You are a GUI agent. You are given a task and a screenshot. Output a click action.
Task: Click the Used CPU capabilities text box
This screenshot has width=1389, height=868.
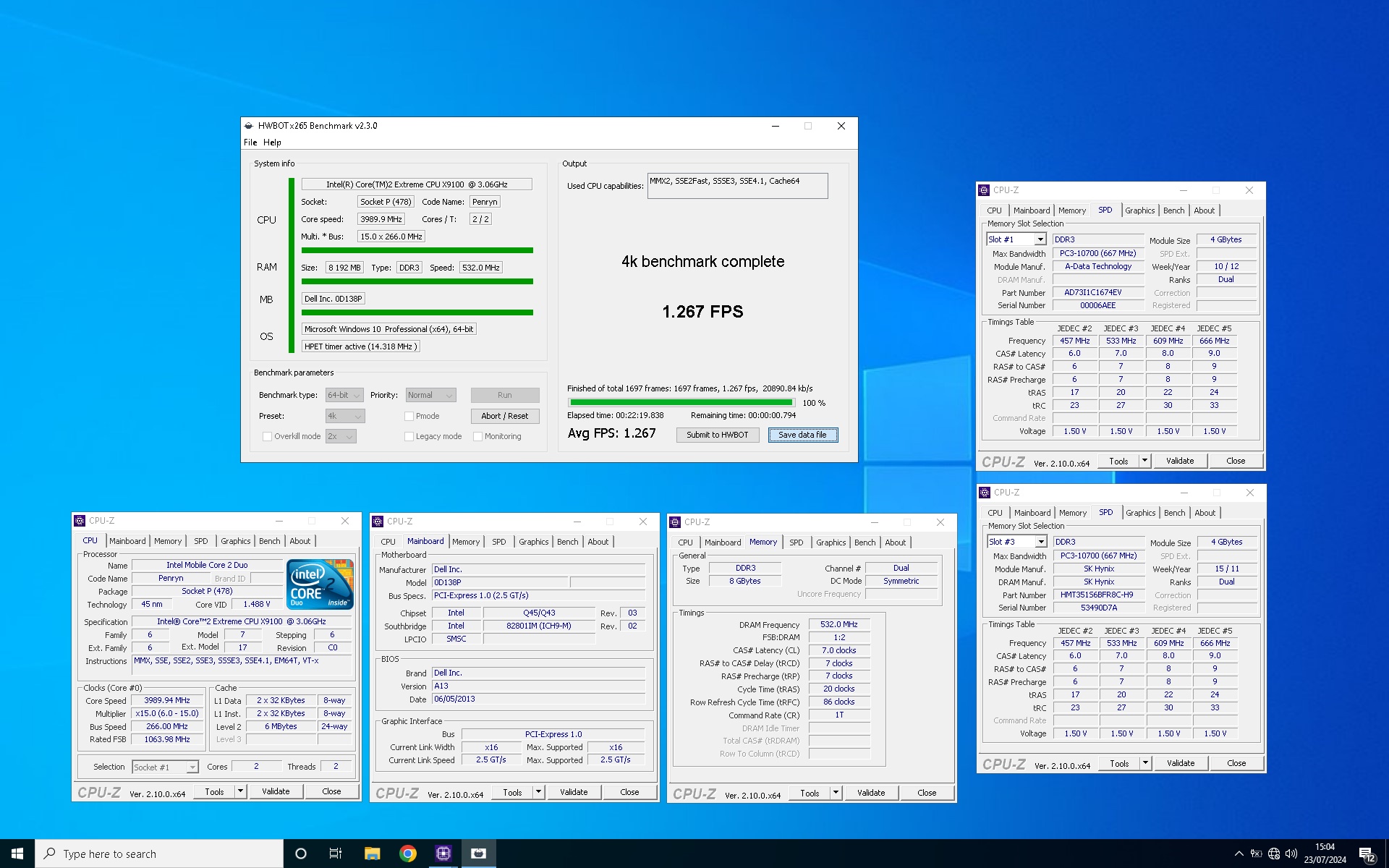tap(737, 186)
